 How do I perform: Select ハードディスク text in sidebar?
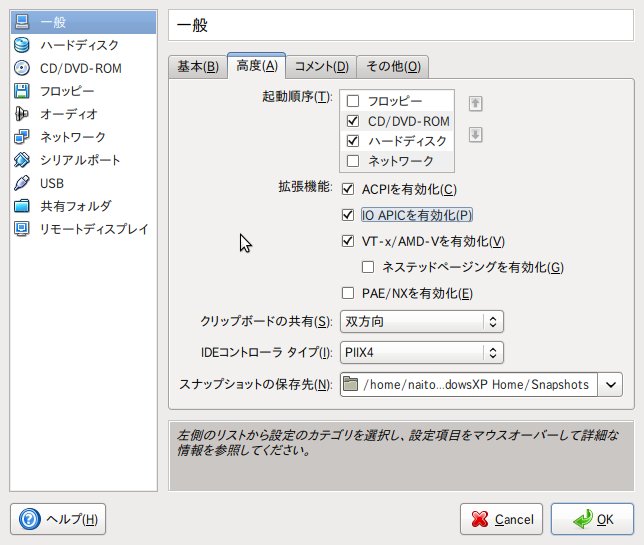coord(80,45)
